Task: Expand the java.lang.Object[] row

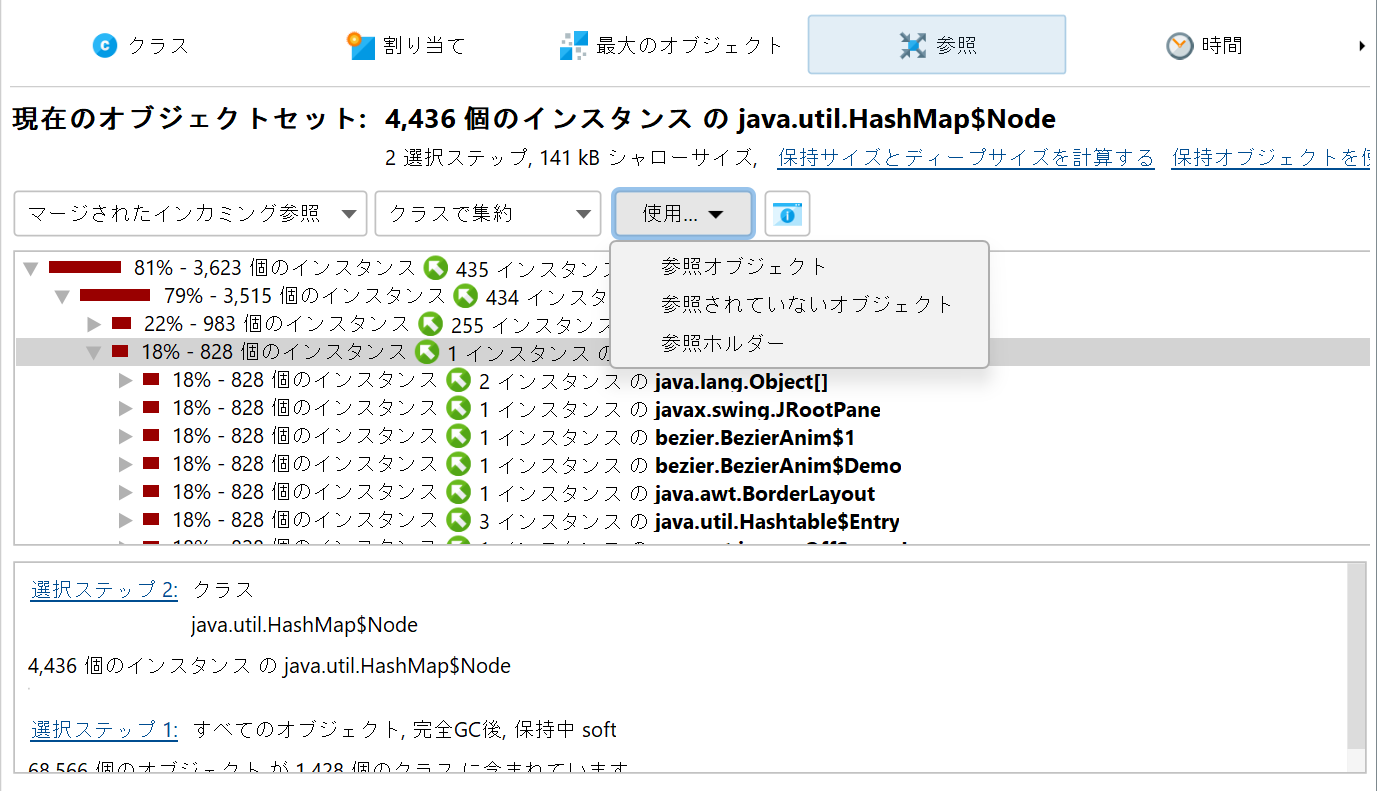Action: point(126,380)
